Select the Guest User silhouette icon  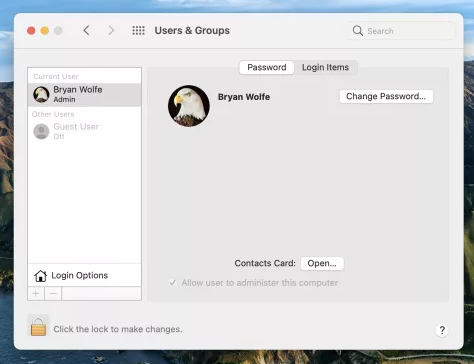click(41, 131)
